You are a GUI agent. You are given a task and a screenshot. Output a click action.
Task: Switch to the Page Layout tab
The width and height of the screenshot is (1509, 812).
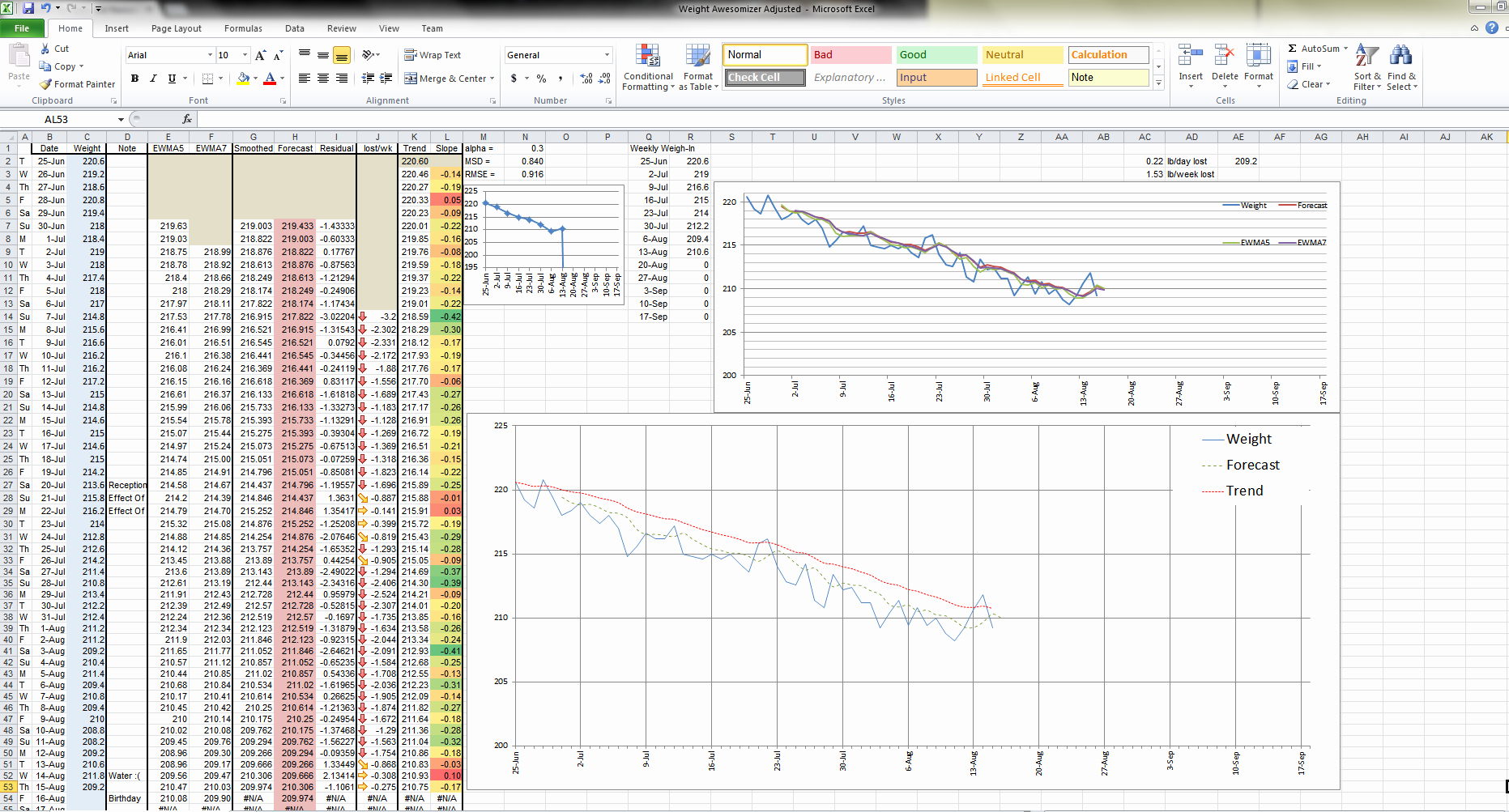[x=177, y=28]
